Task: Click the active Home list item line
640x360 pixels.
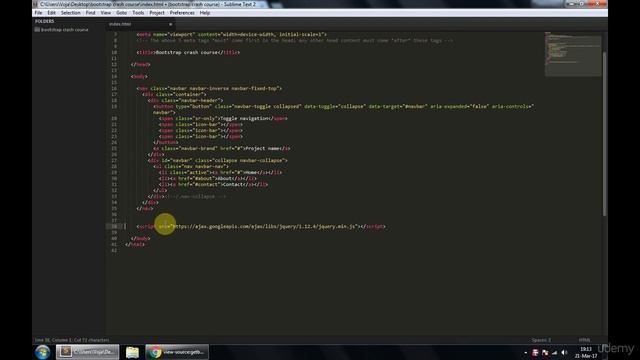Action: click(220, 172)
